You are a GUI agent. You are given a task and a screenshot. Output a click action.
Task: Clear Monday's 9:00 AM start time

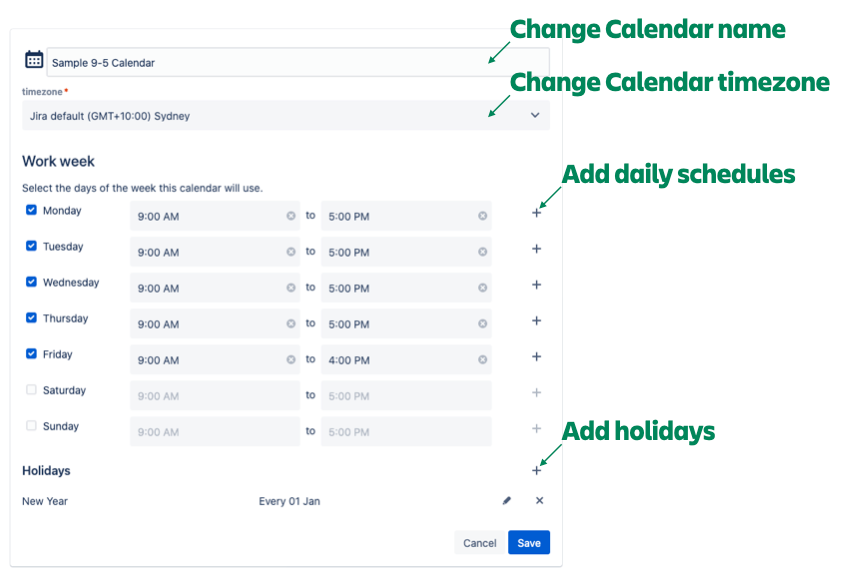click(x=291, y=216)
